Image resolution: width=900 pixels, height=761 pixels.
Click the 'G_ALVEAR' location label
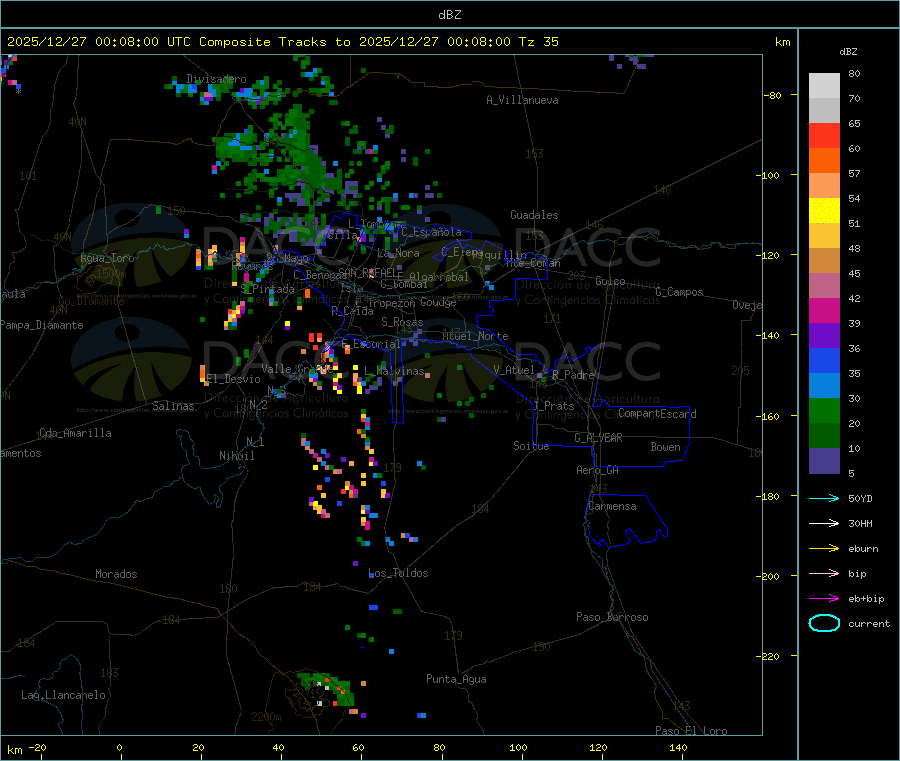(x=598, y=437)
